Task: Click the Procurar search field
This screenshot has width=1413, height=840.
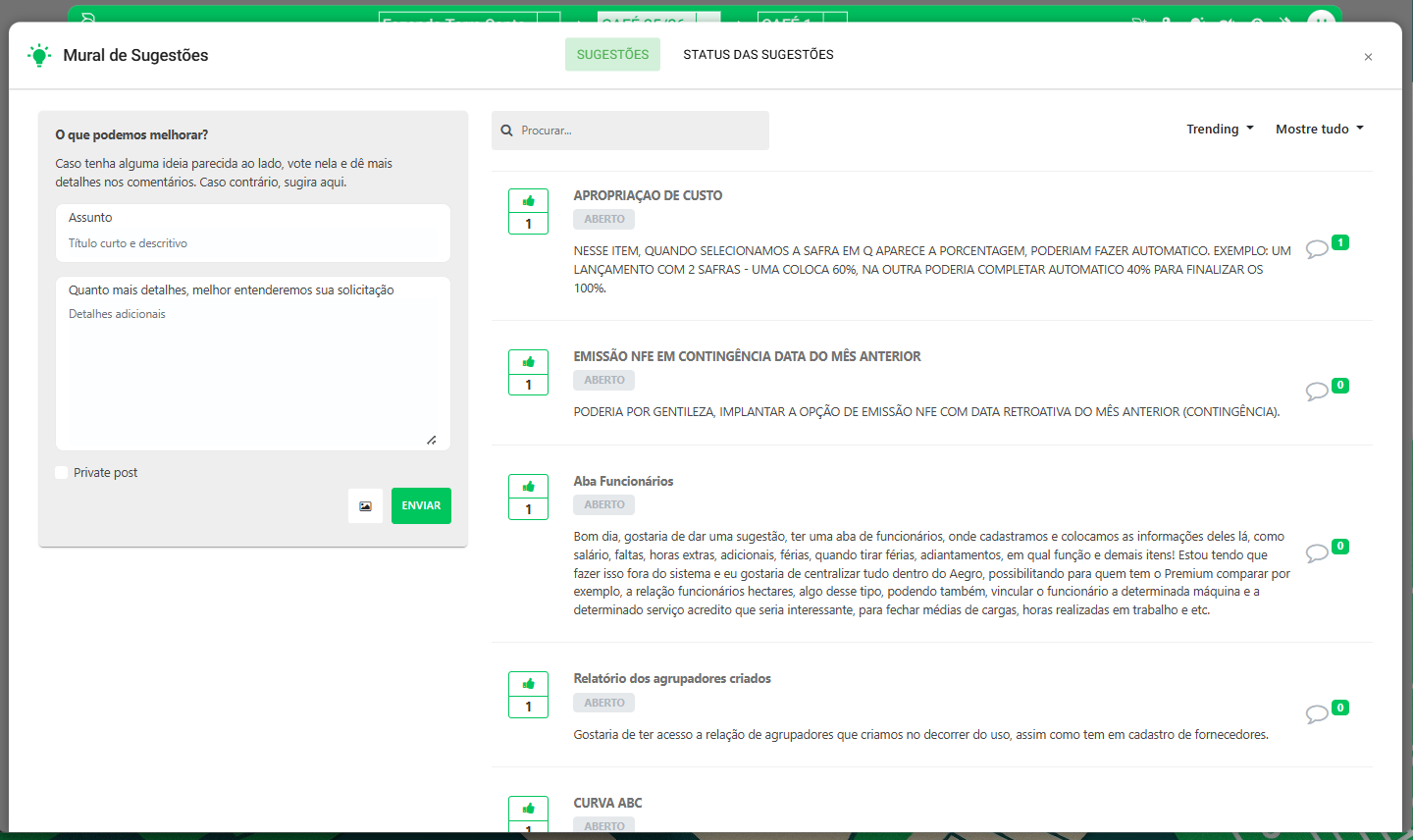Action: [638, 131]
